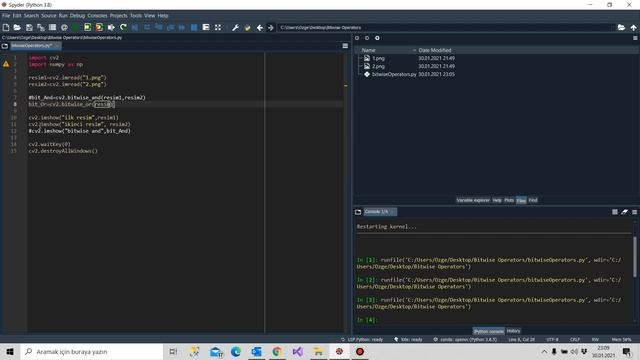Select 1.png in file list
Image resolution: width=640 pixels, height=360 pixels.
pos(378,58)
